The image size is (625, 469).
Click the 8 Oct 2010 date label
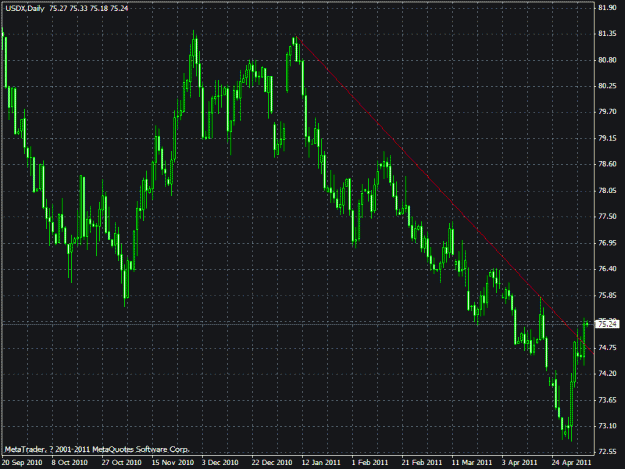pyautogui.click(x=69, y=462)
